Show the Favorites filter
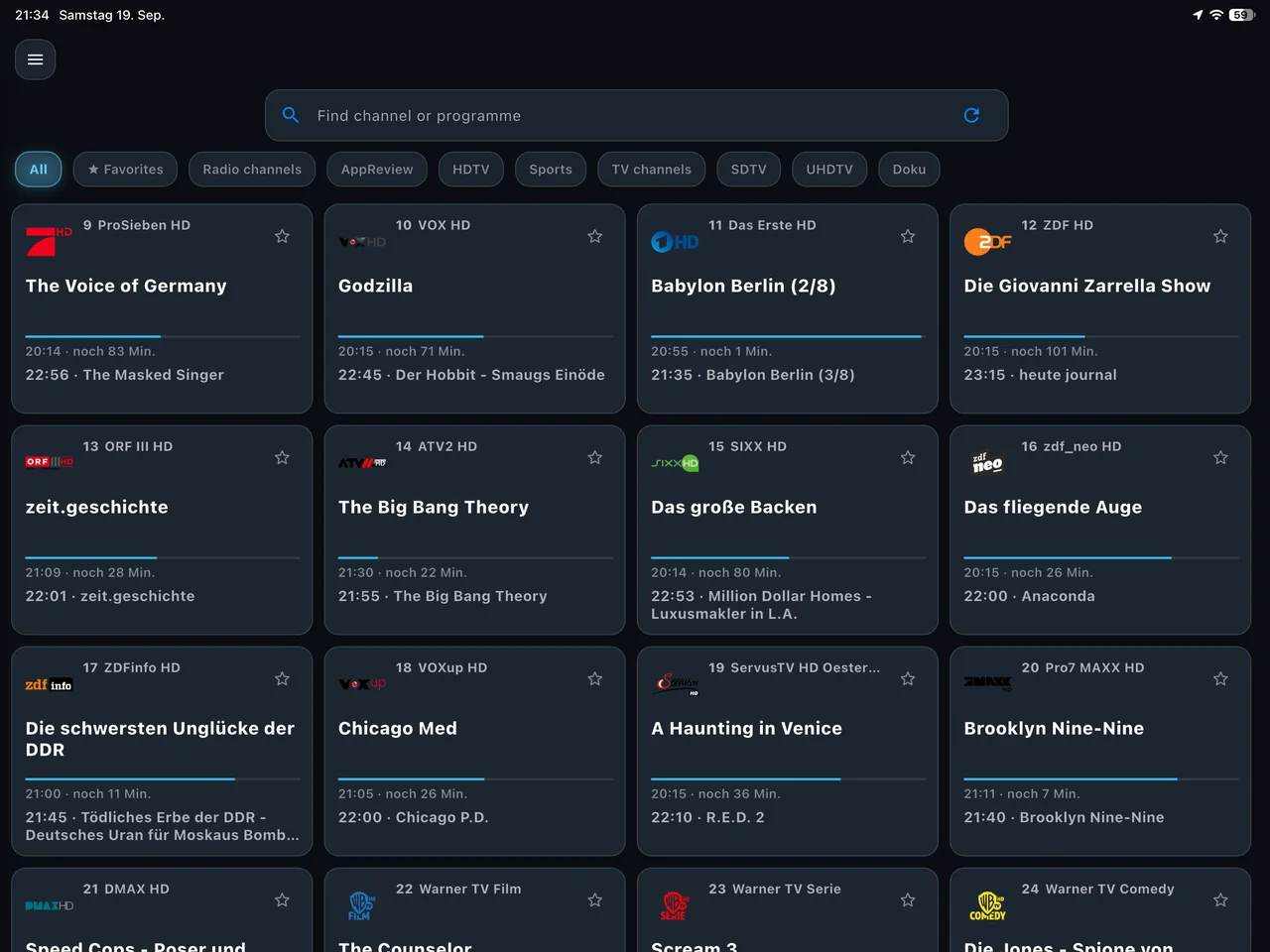 coord(125,170)
